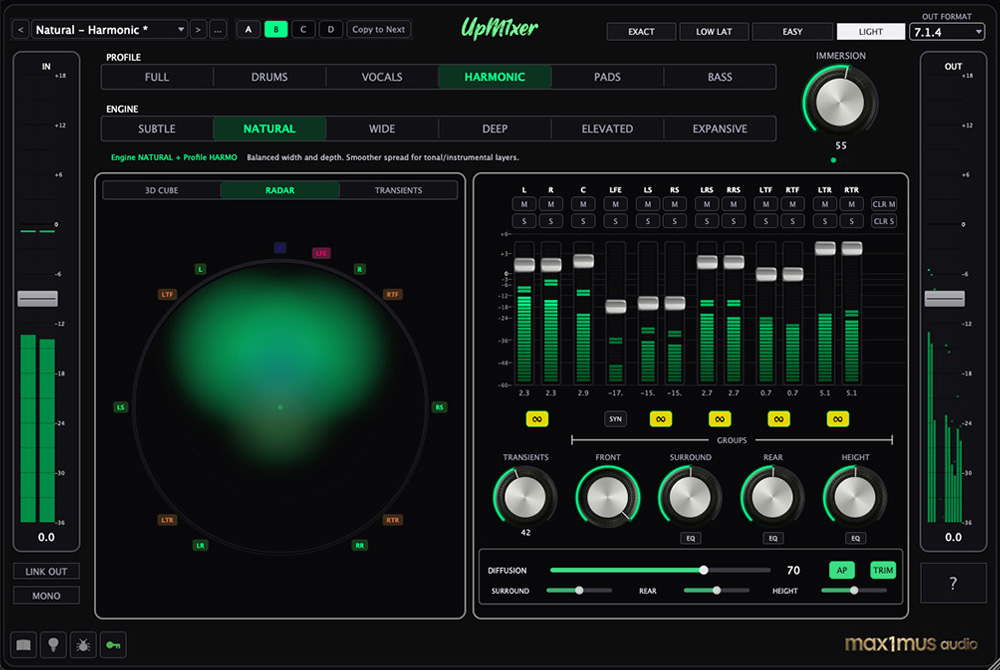Click the LINK OUT button
Image resolution: width=1000 pixels, height=670 pixels.
pyautogui.click(x=46, y=572)
